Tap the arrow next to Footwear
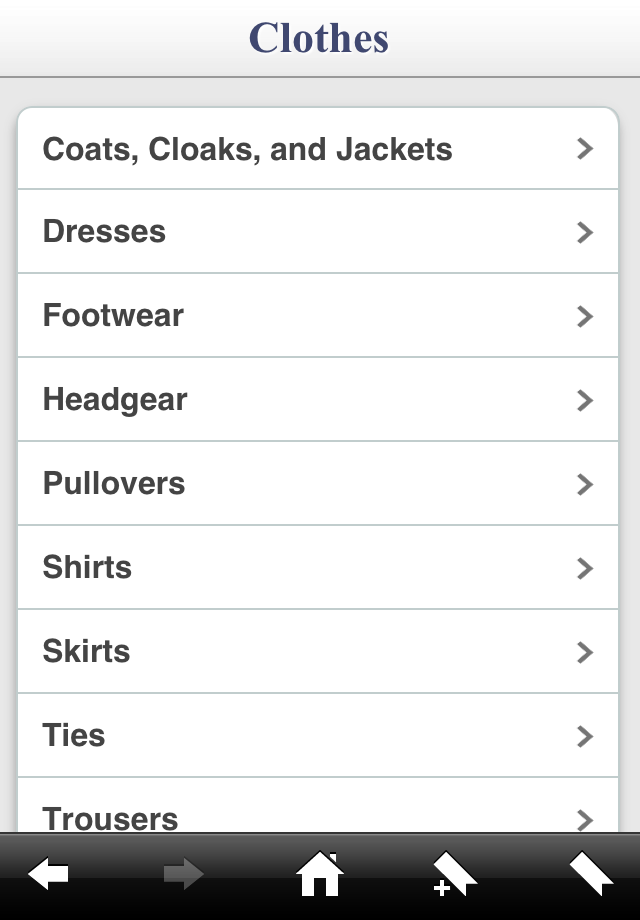Viewport: 640px width, 920px height. [585, 316]
